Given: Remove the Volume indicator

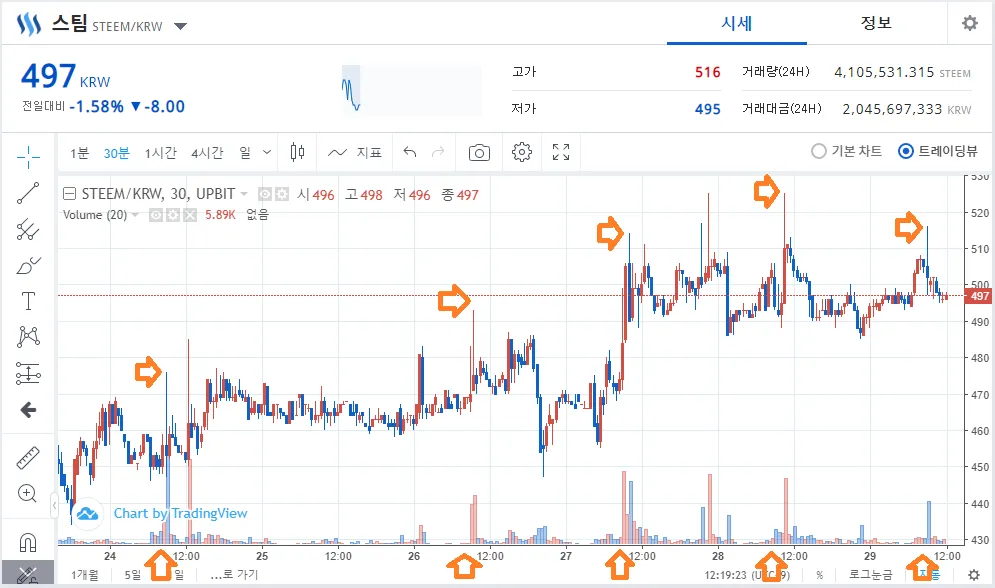Looking at the screenshot, I should [190, 216].
